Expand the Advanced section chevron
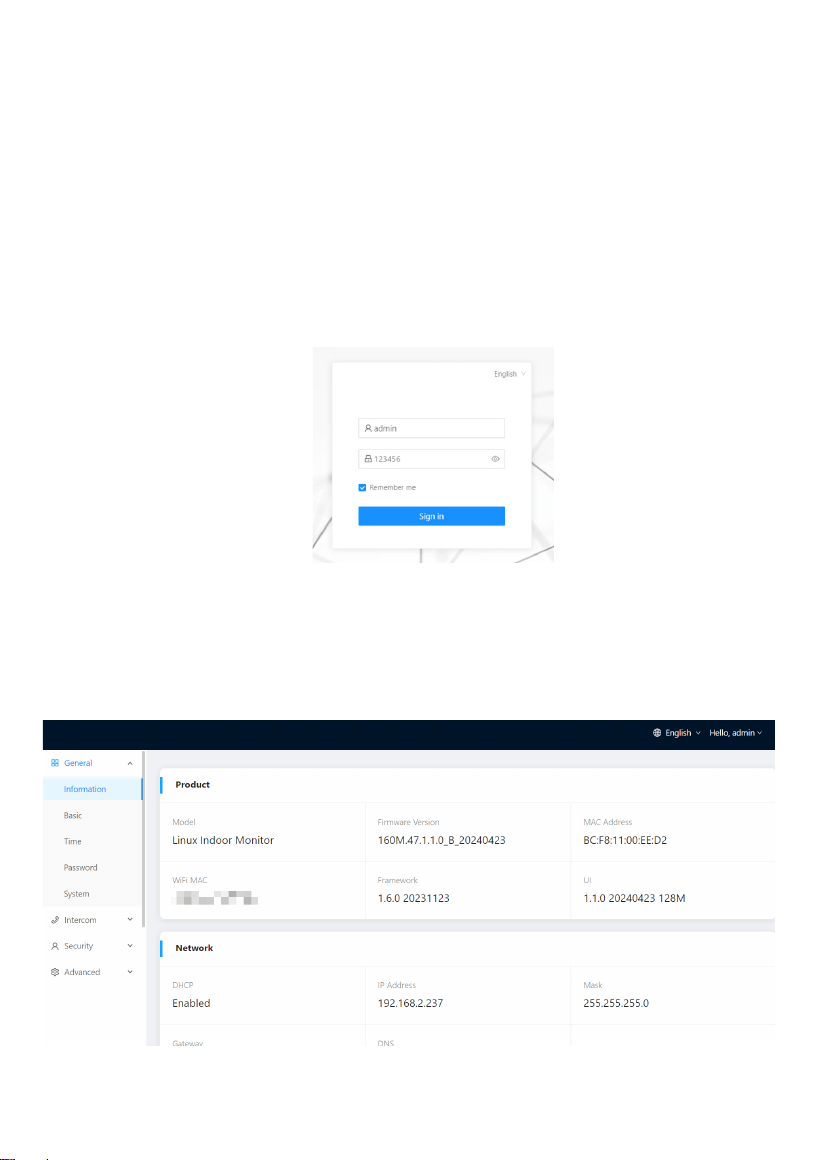The height and width of the screenshot is (1160, 820). point(130,972)
